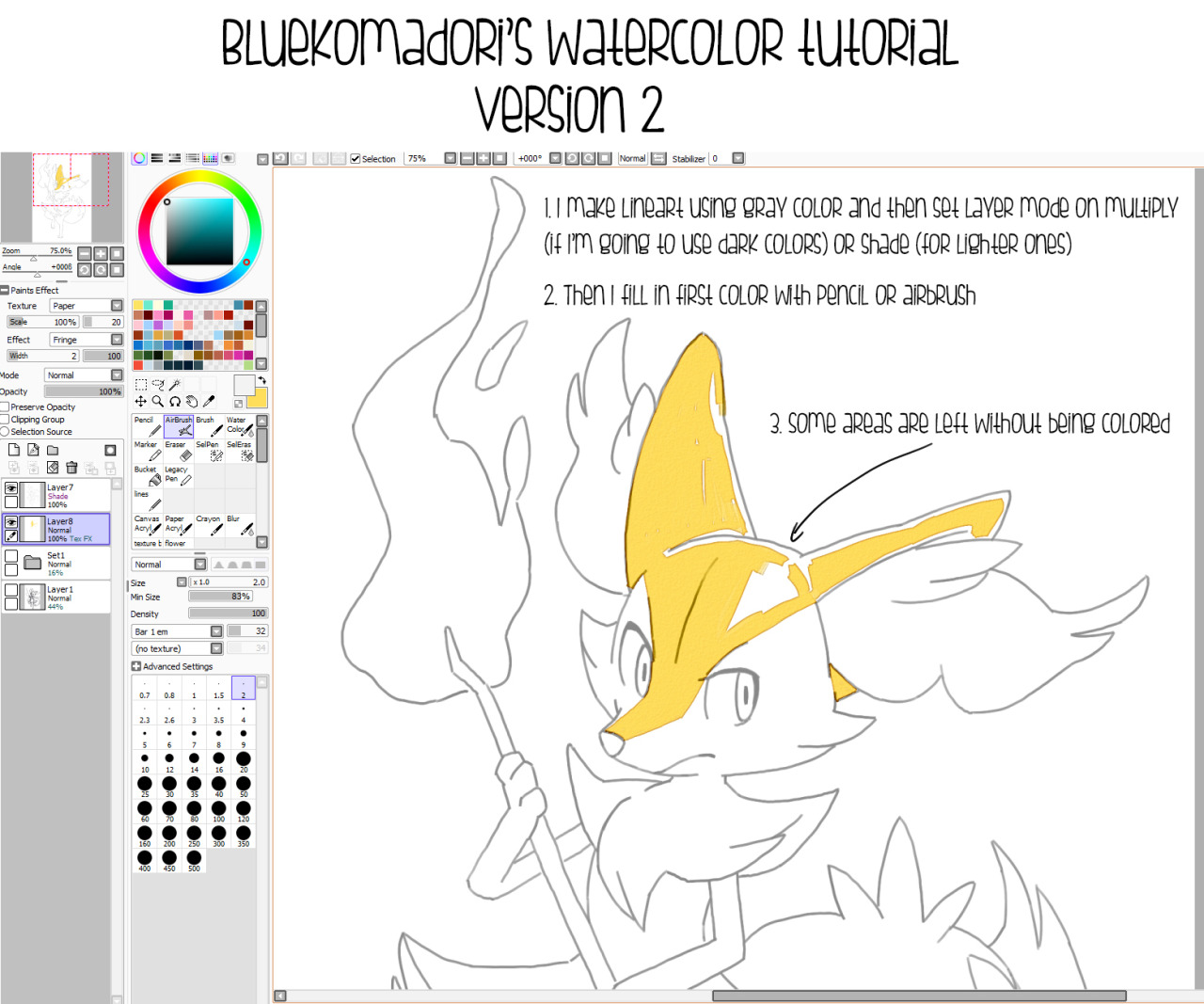Image resolution: width=1204 pixels, height=1004 pixels.
Task: Select the SelEras tool
Action: point(240,451)
